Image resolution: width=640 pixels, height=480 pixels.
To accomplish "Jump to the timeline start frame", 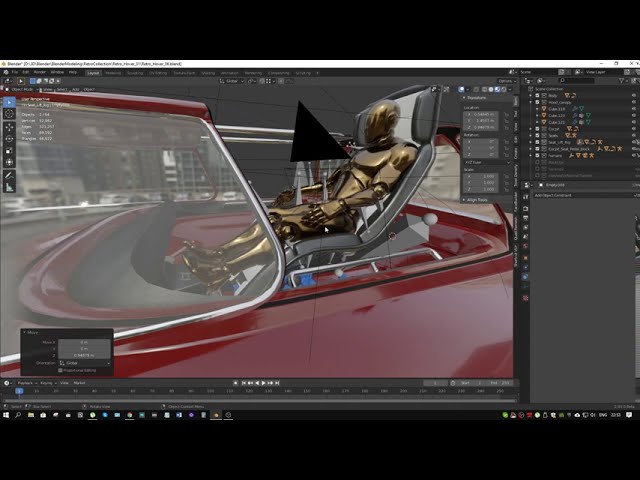I will pos(244,383).
